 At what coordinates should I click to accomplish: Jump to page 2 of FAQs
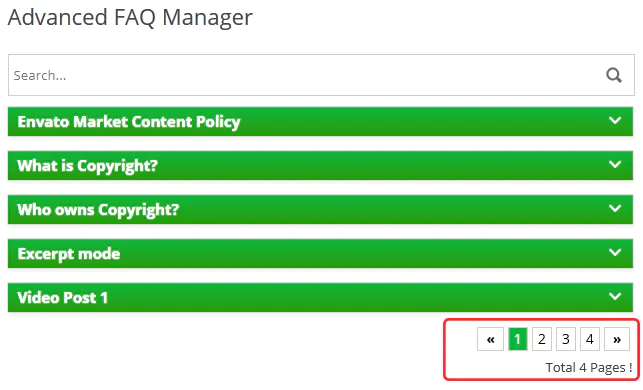coord(542,339)
